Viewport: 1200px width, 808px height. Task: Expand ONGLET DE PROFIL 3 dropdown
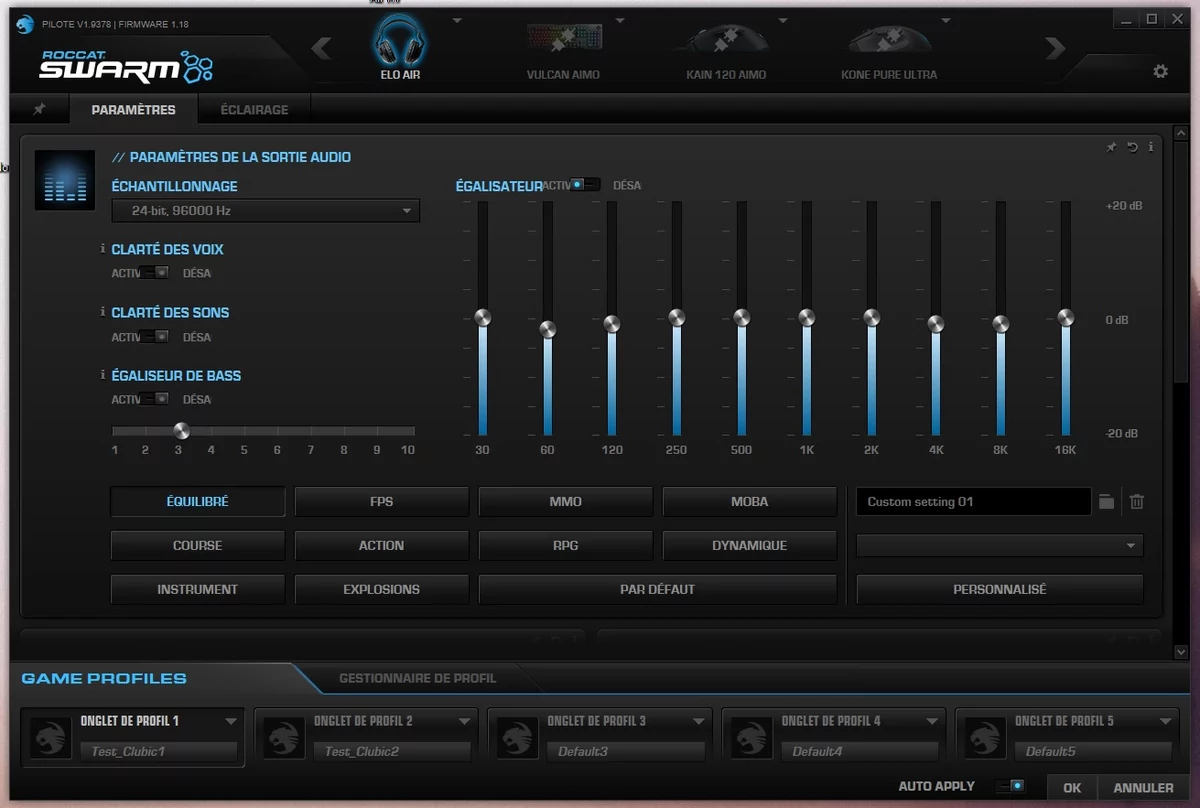tap(698, 721)
